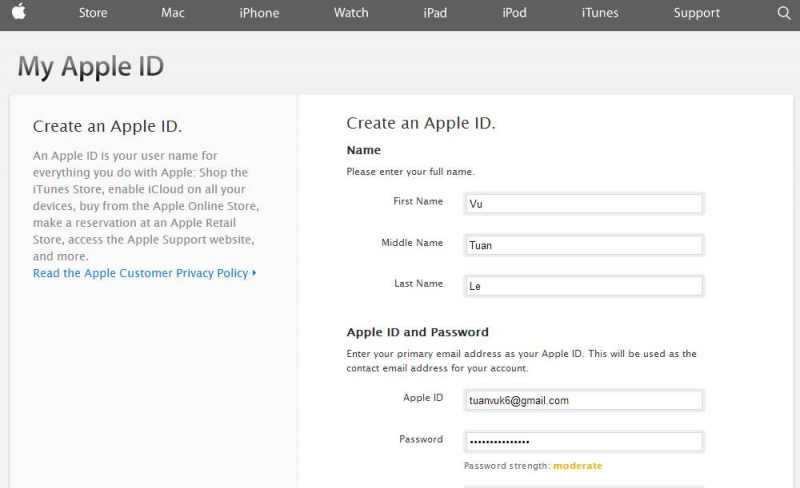Image resolution: width=800 pixels, height=488 pixels.
Task: Focus the Password input field
Action: pyautogui.click(x=584, y=442)
